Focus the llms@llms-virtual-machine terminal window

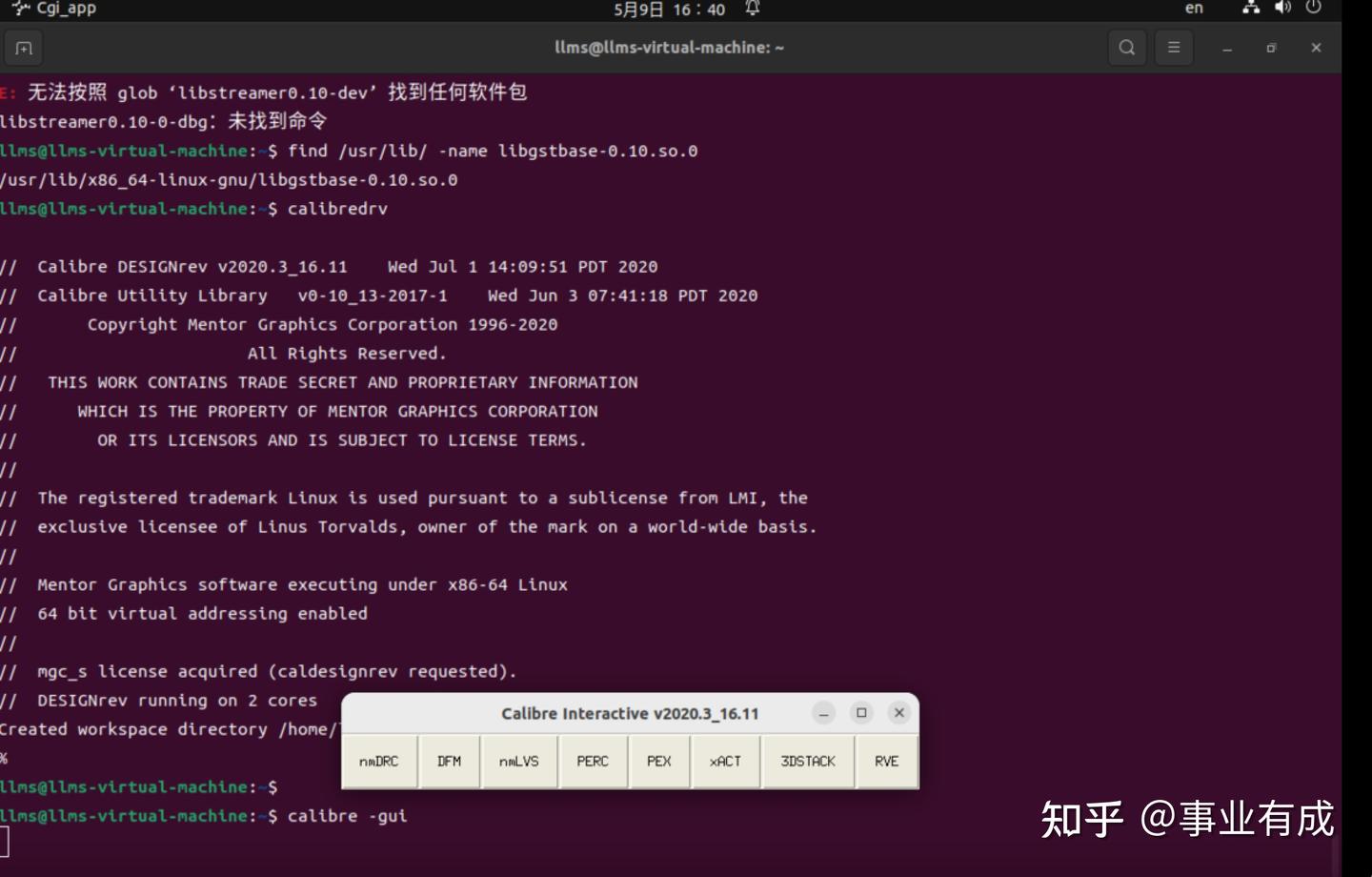(667, 47)
